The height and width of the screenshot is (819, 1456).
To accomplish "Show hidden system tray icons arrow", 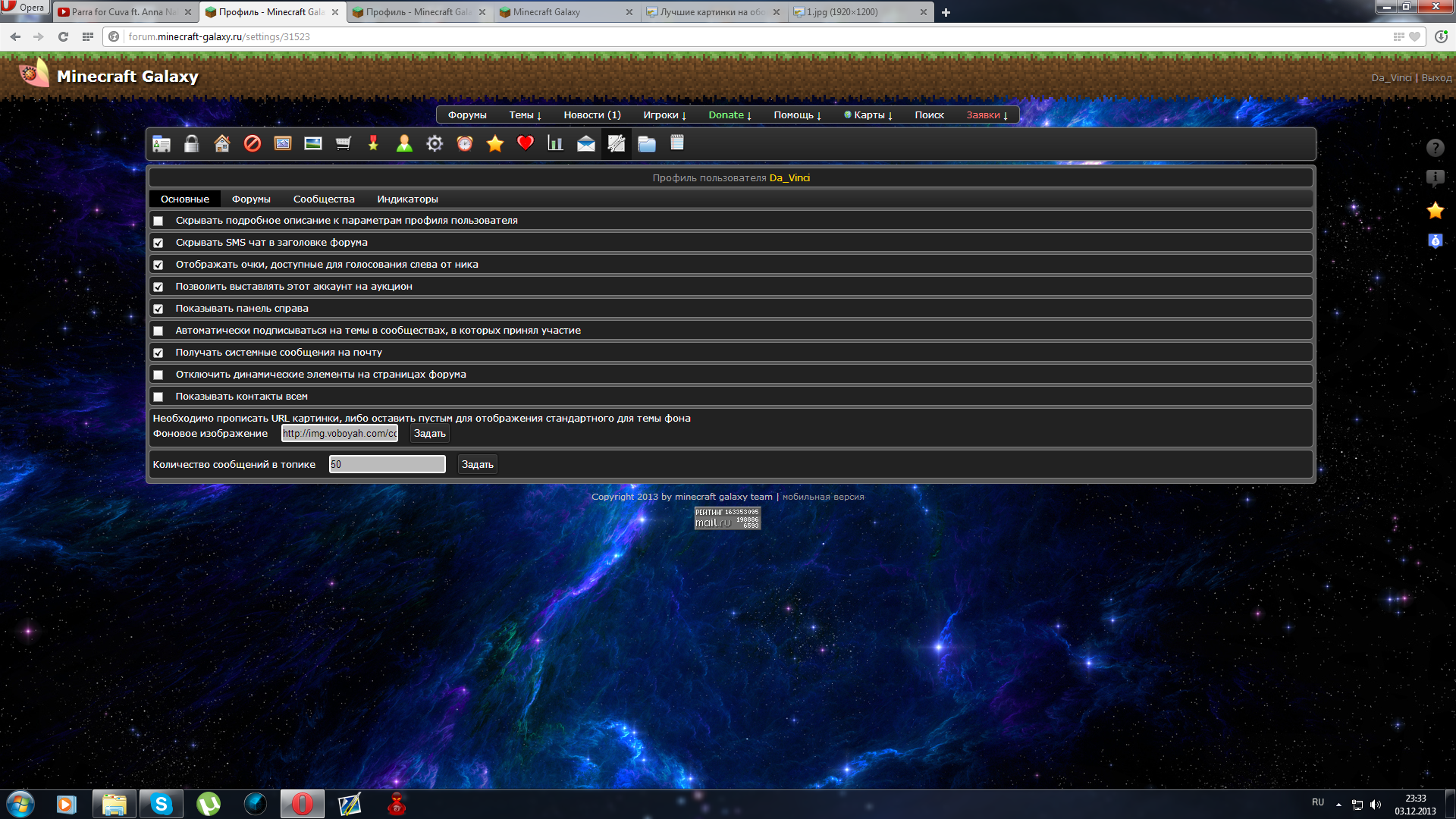I will point(1338,805).
